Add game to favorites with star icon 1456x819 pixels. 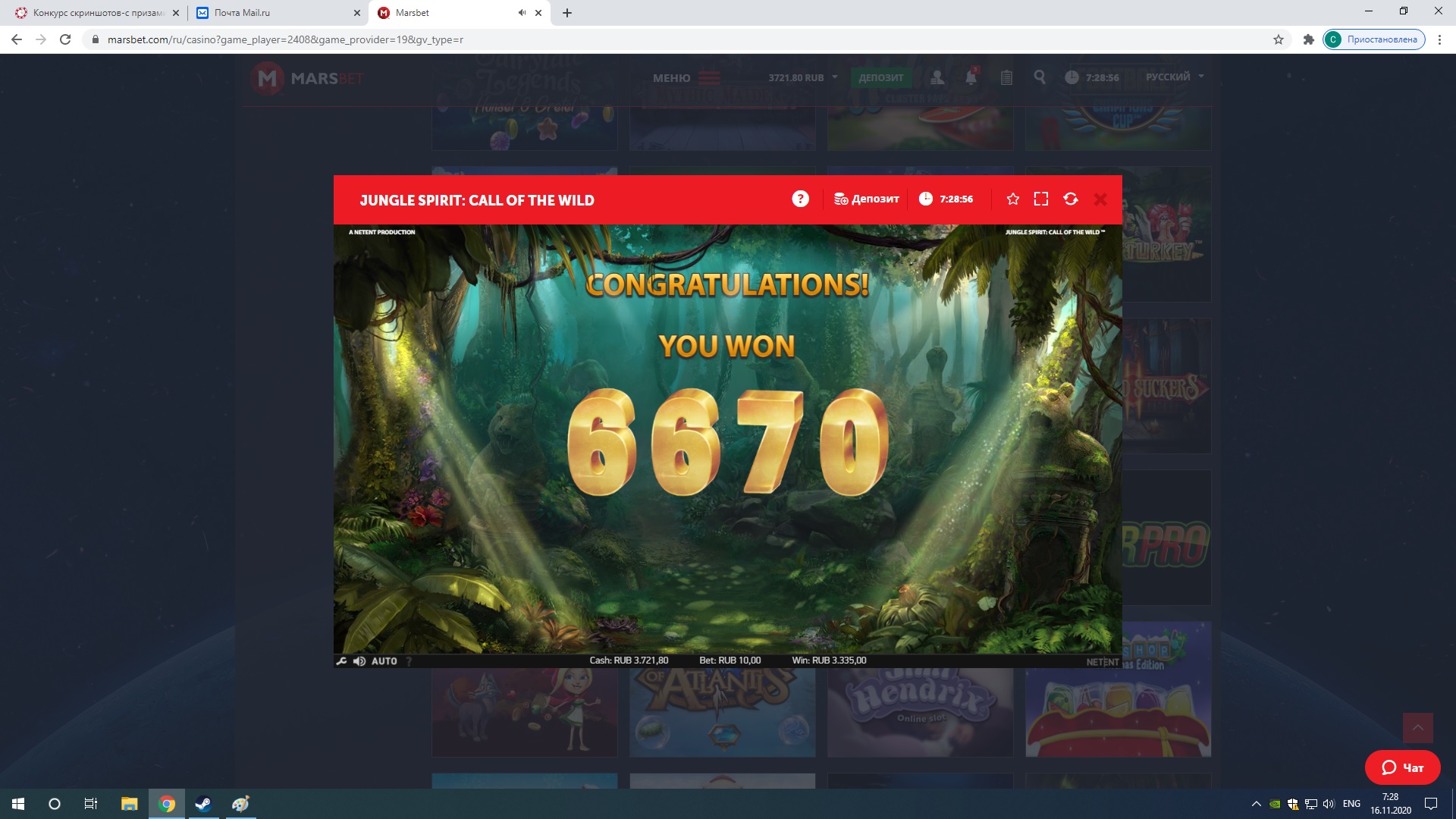coord(1012,199)
